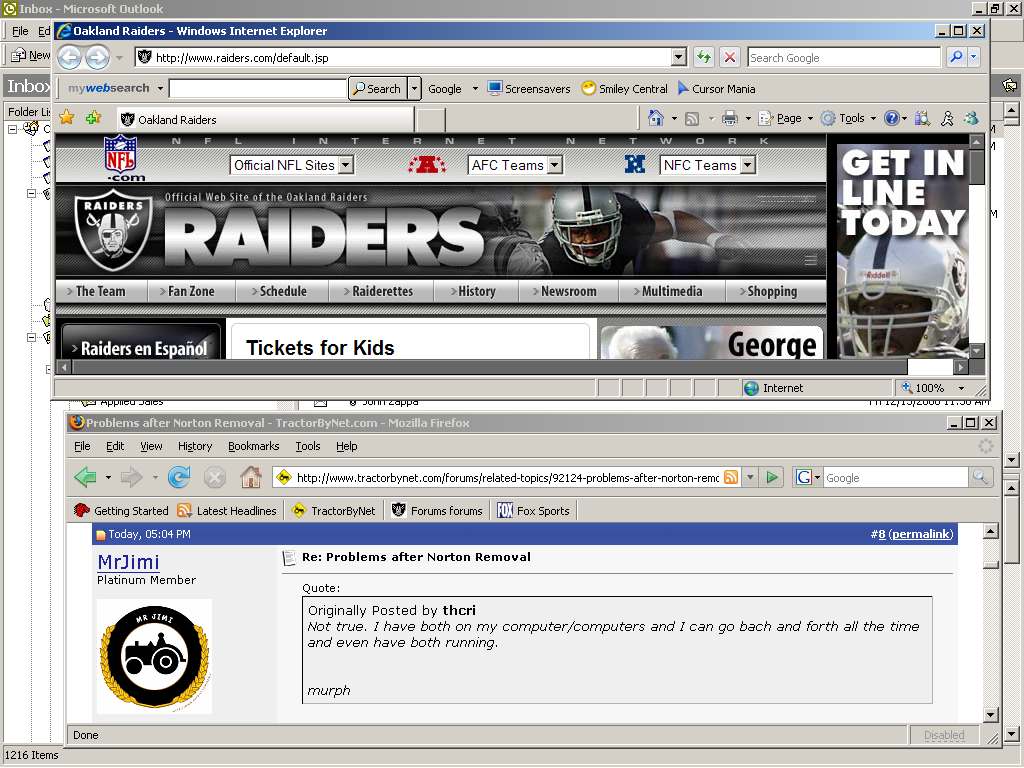This screenshot has height=768, width=1024.
Task: Click the green Go arrow in Firefox
Action: click(772, 477)
